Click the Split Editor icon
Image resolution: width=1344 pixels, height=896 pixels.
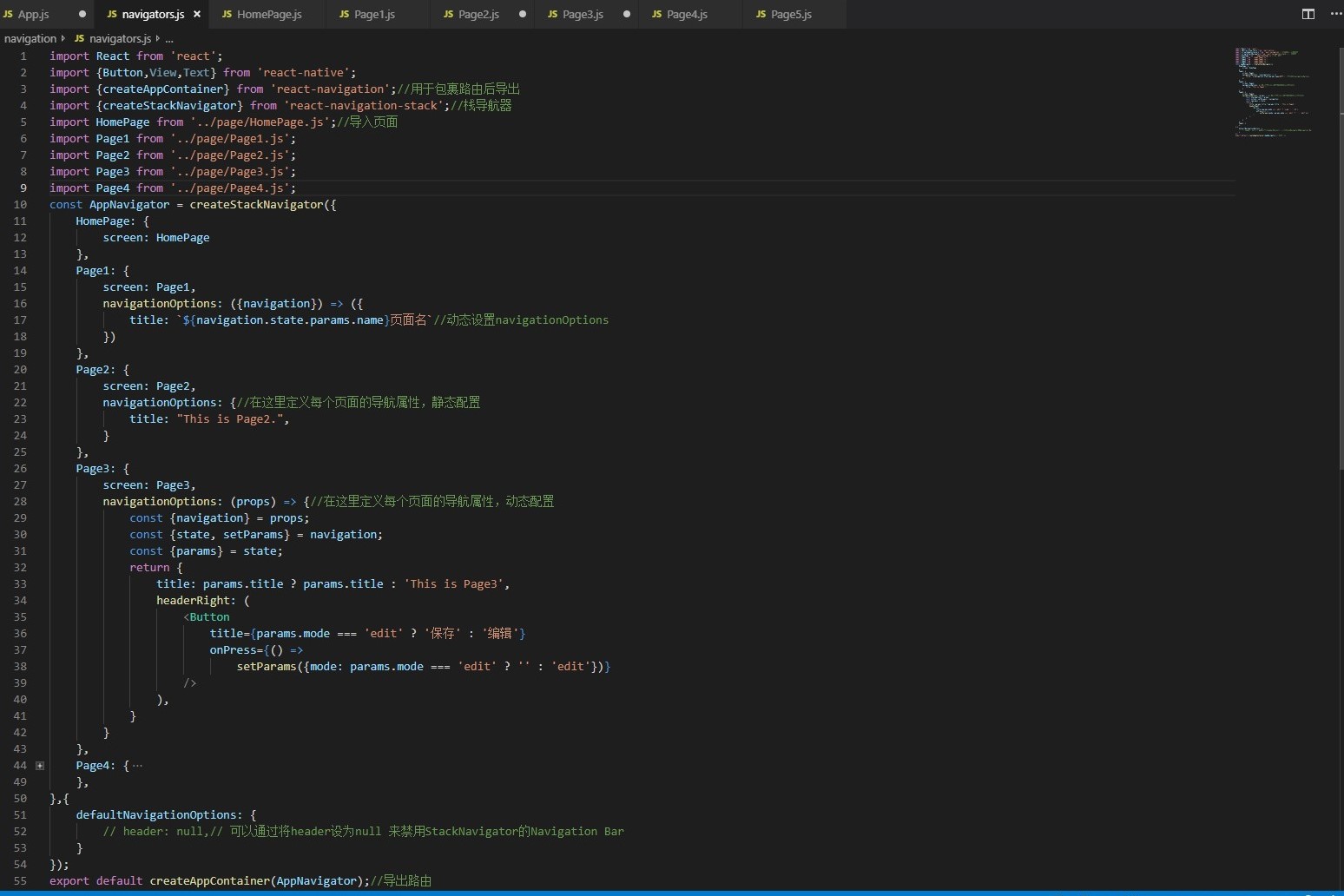click(1308, 14)
